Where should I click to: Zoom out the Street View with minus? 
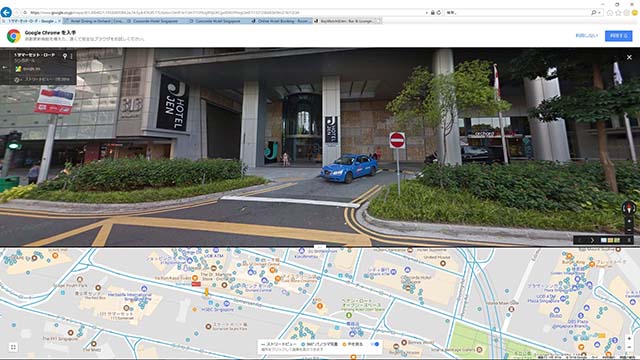click(629, 230)
